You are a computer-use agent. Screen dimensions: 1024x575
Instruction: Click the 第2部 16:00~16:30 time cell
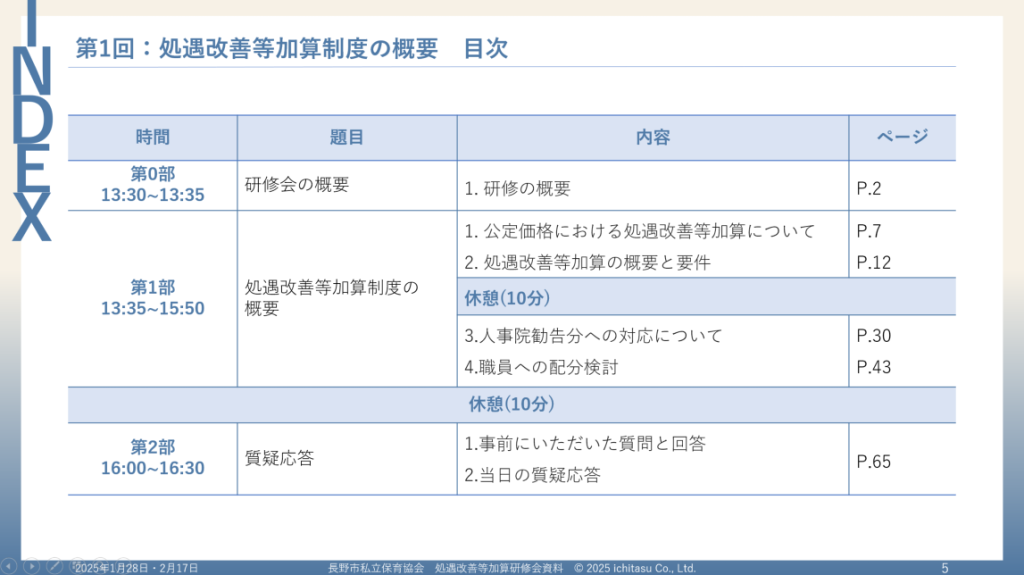153,458
